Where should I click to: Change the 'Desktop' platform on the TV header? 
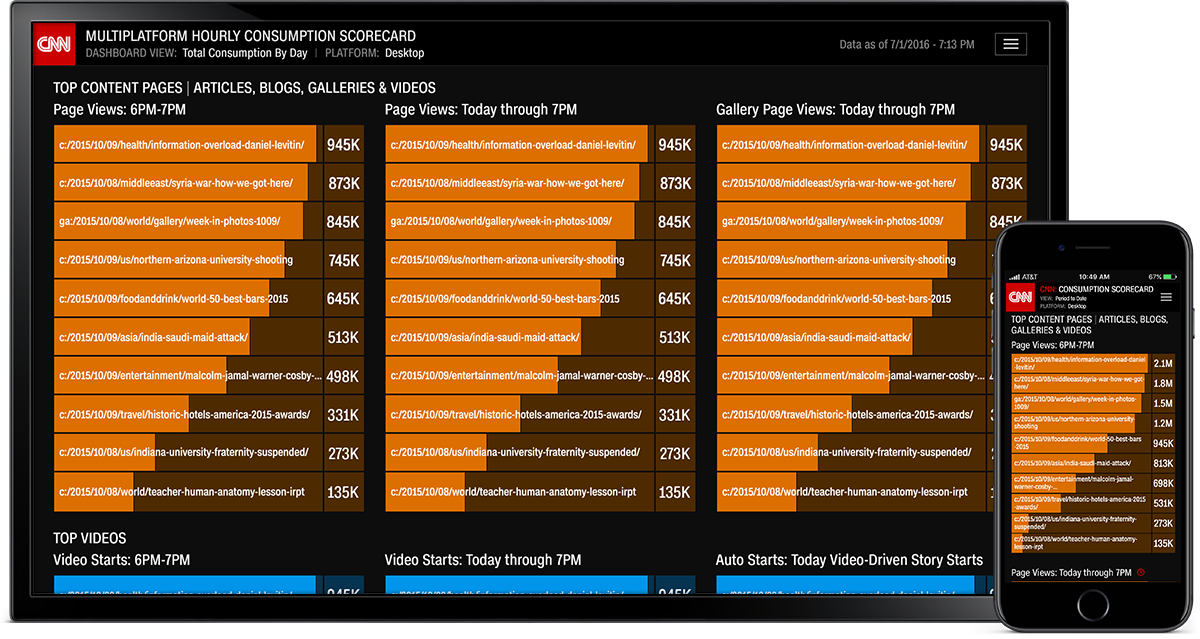(x=405, y=53)
